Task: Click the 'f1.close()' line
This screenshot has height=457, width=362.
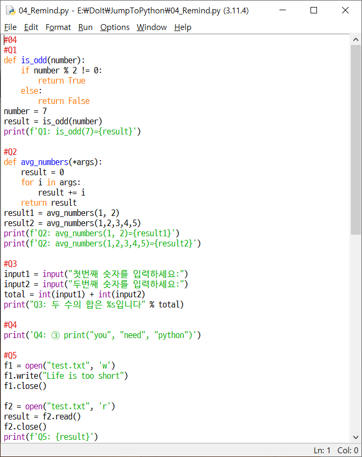Action: 25,386
